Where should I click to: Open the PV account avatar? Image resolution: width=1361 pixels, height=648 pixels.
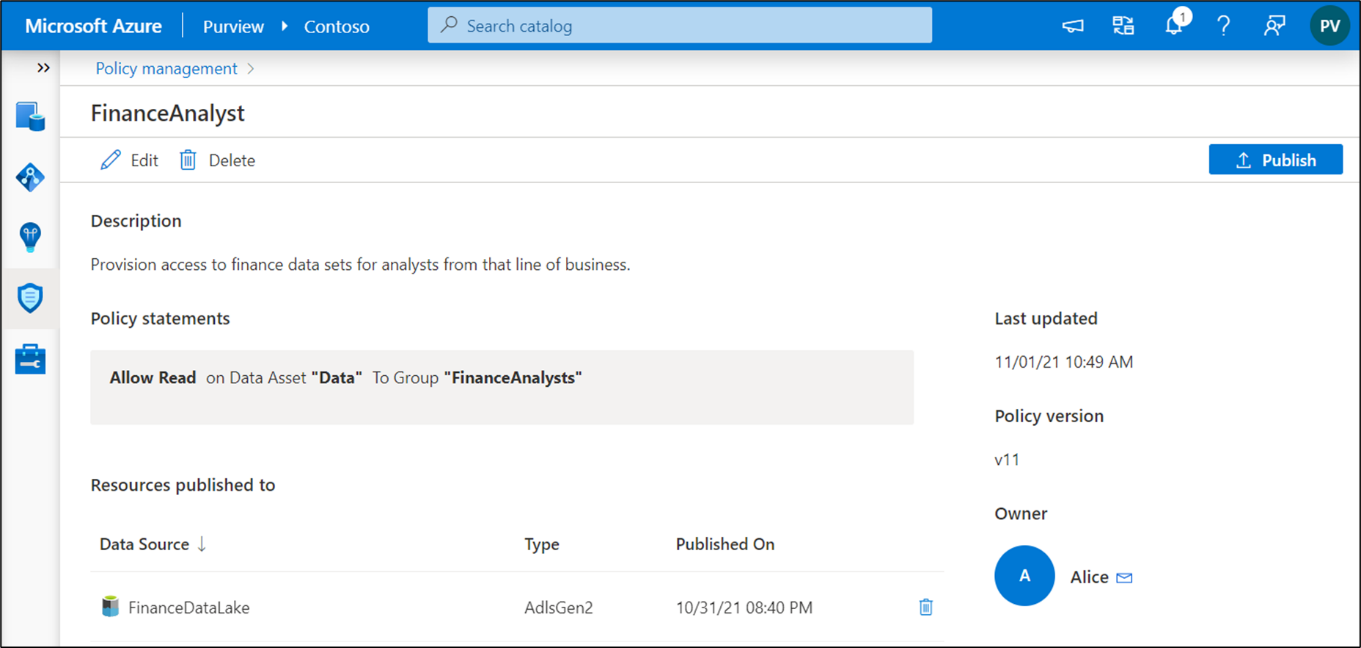pyautogui.click(x=1329, y=25)
